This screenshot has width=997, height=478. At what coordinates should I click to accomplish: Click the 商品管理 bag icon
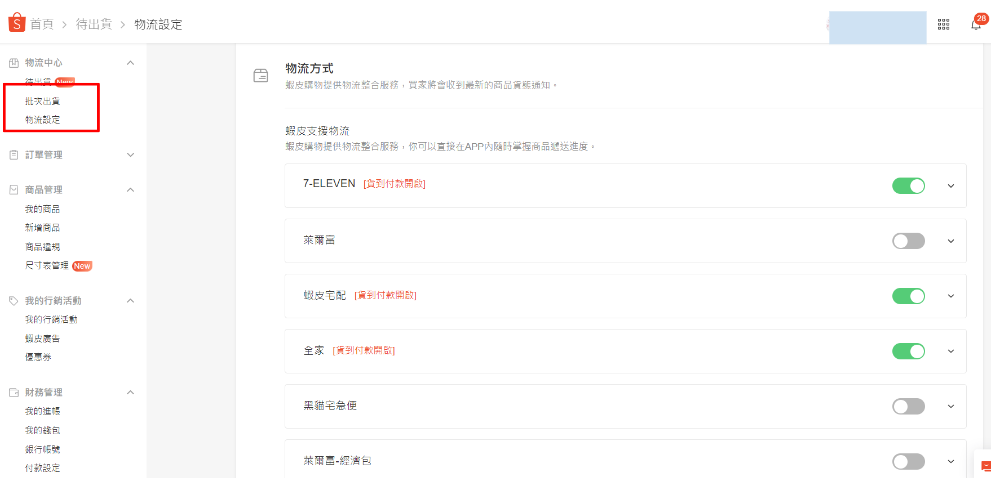(x=13, y=190)
